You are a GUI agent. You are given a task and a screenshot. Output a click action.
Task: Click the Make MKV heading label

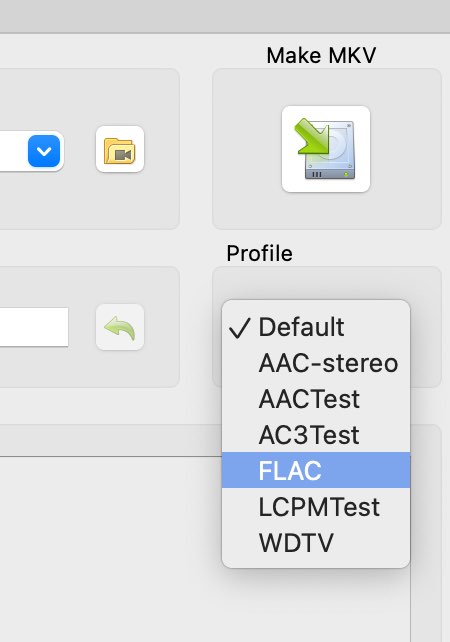click(321, 55)
